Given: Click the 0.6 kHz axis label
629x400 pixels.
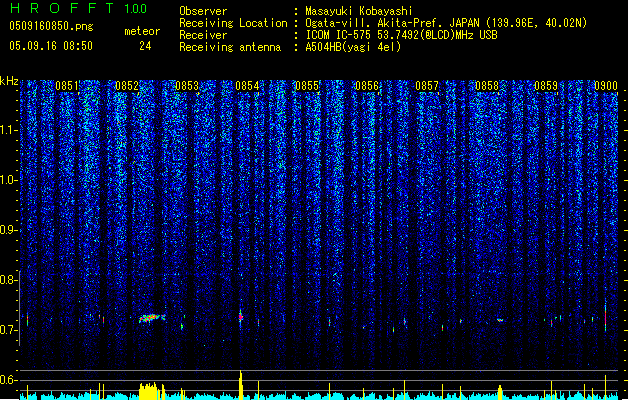Looking at the screenshot, I should pyautogui.click(x=8, y=380).
